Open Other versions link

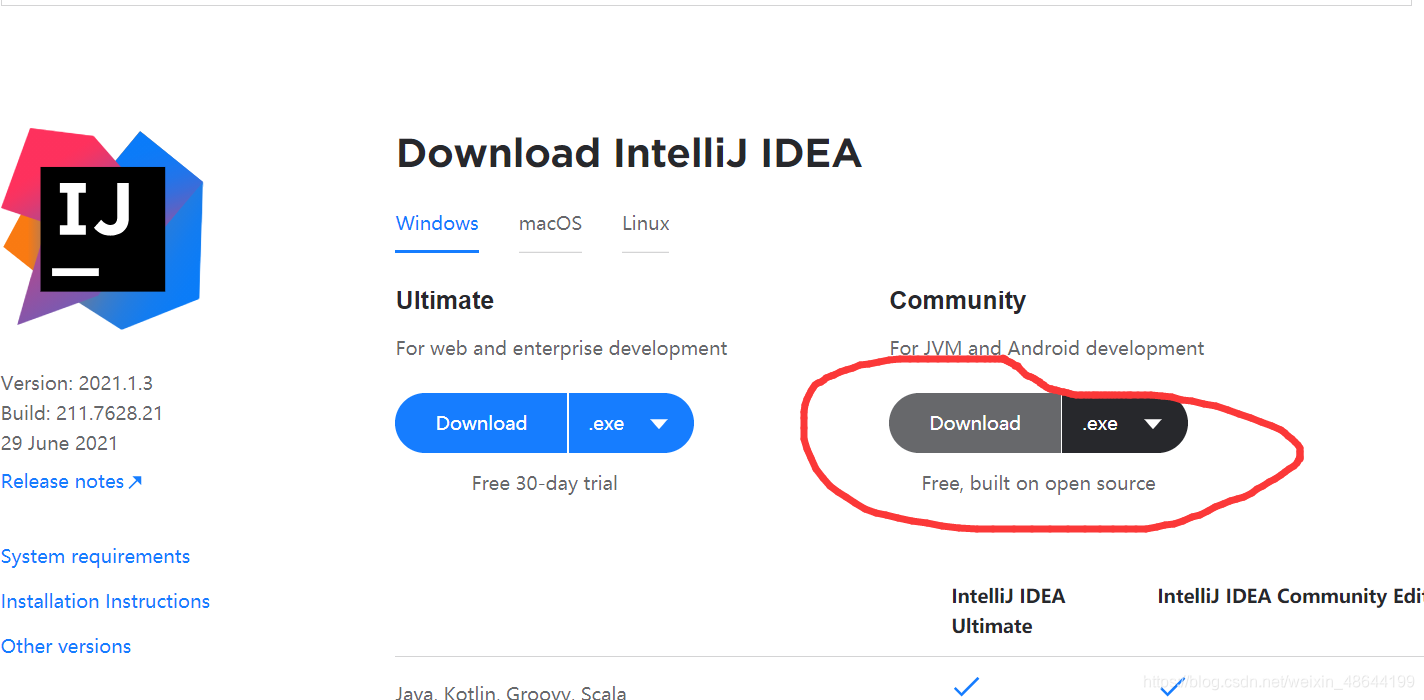[x=66, y=647]
